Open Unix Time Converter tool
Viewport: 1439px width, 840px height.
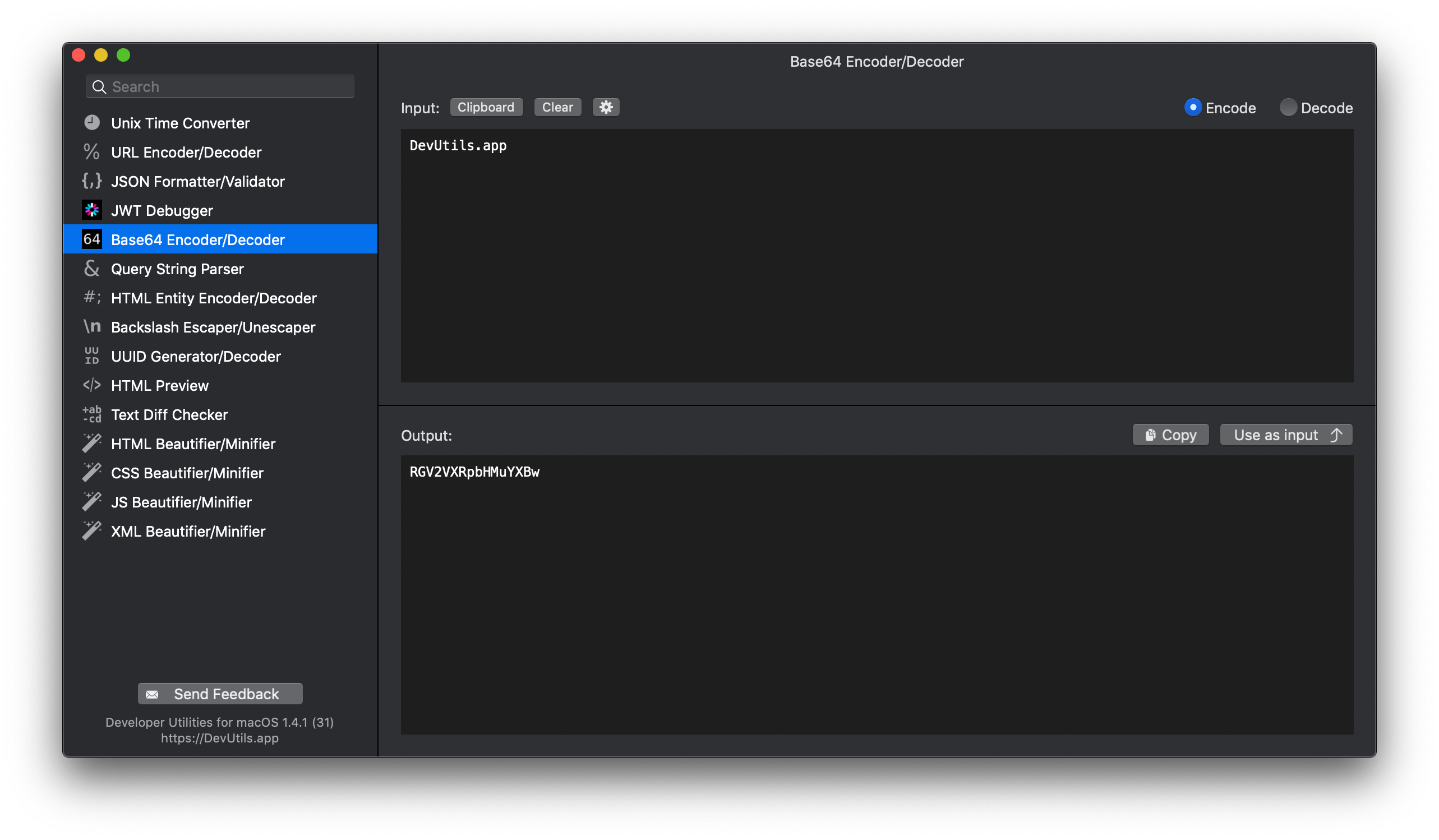tap(220, 123)
